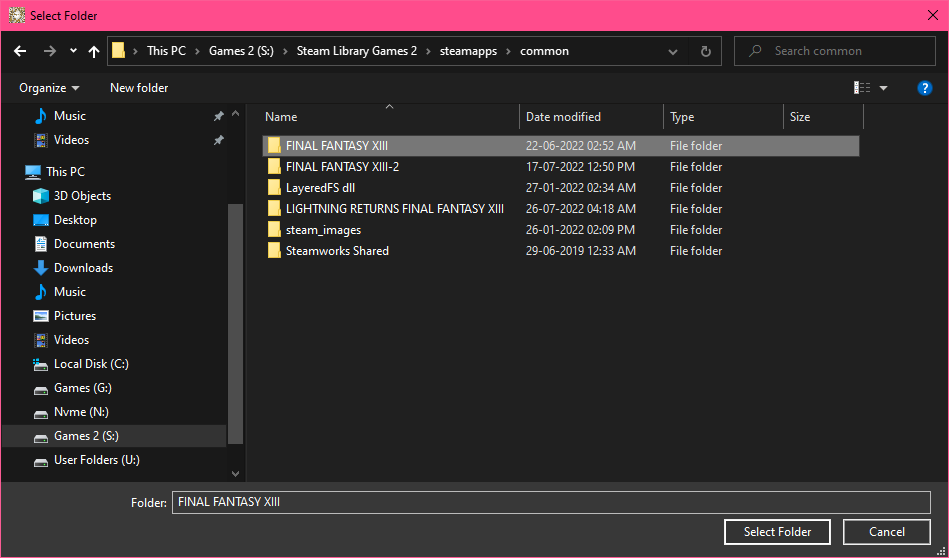
Task: Click the date 17-07-2022 12:50 PM
Action: [x=580, y=167]
